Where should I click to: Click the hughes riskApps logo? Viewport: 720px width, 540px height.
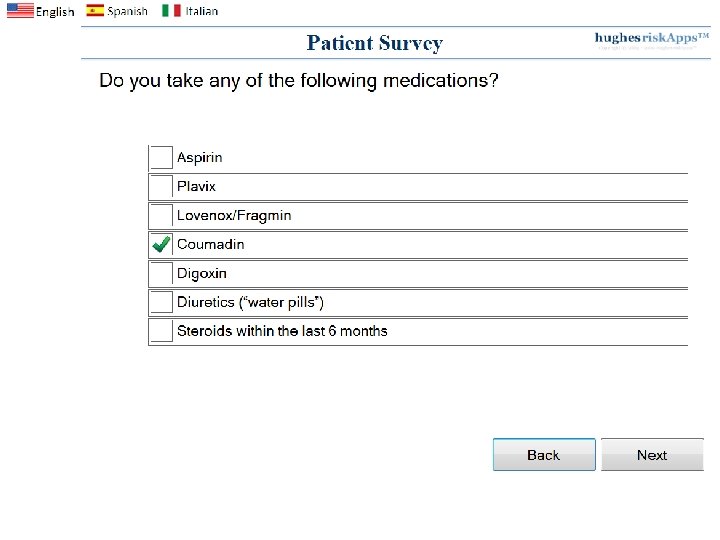651,40
